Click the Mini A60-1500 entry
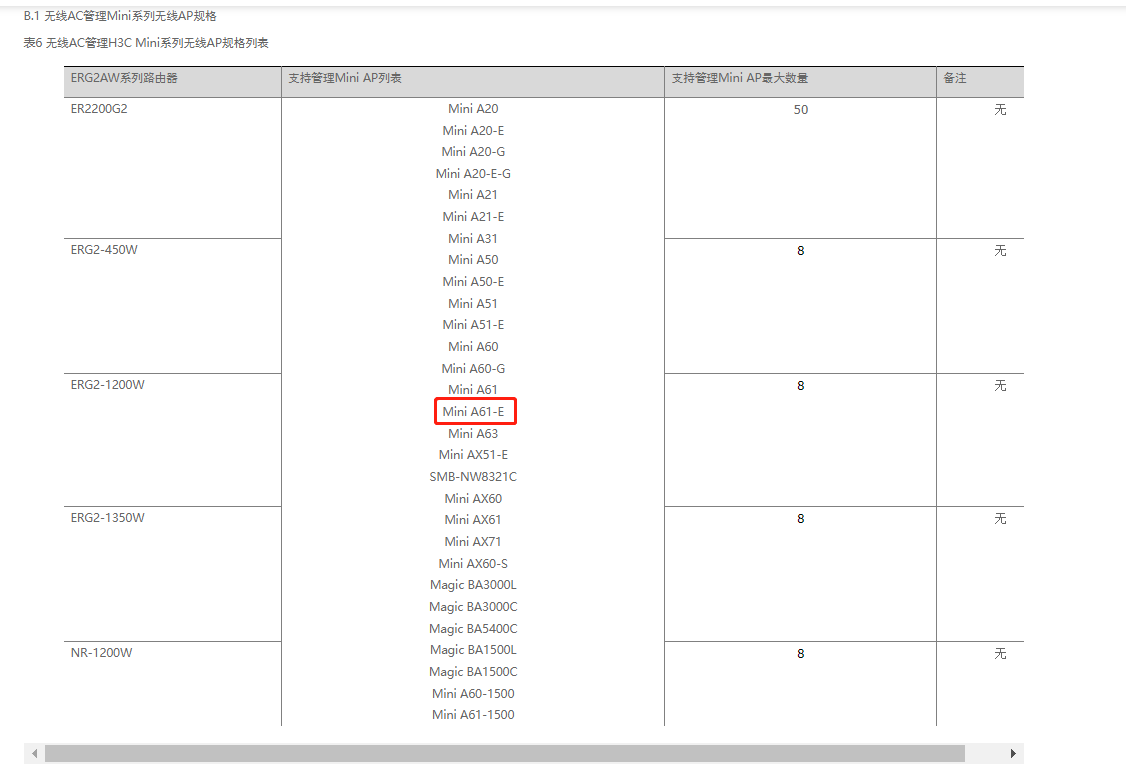Screen dimensions: 1126x782 coord(473,694)
